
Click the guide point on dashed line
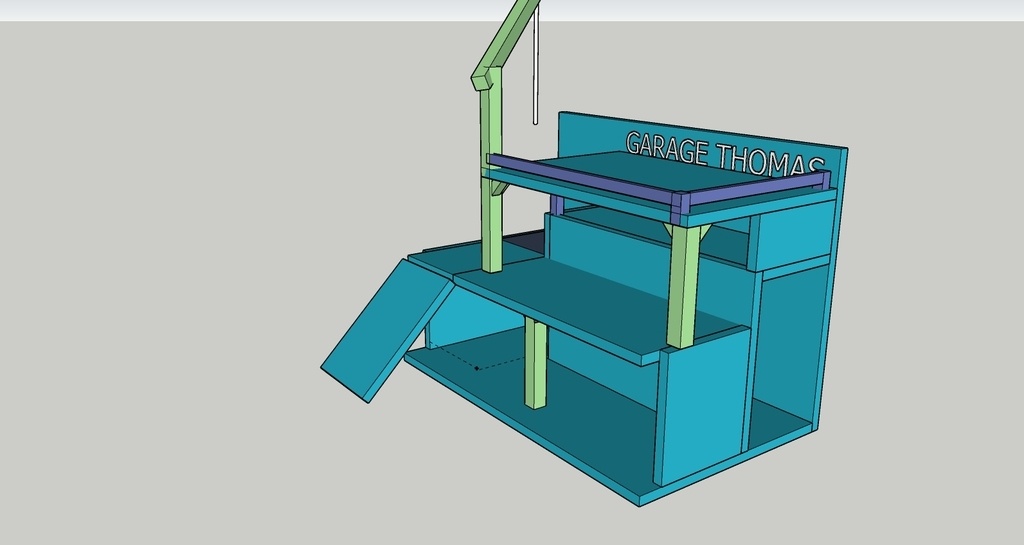(477, 368)
